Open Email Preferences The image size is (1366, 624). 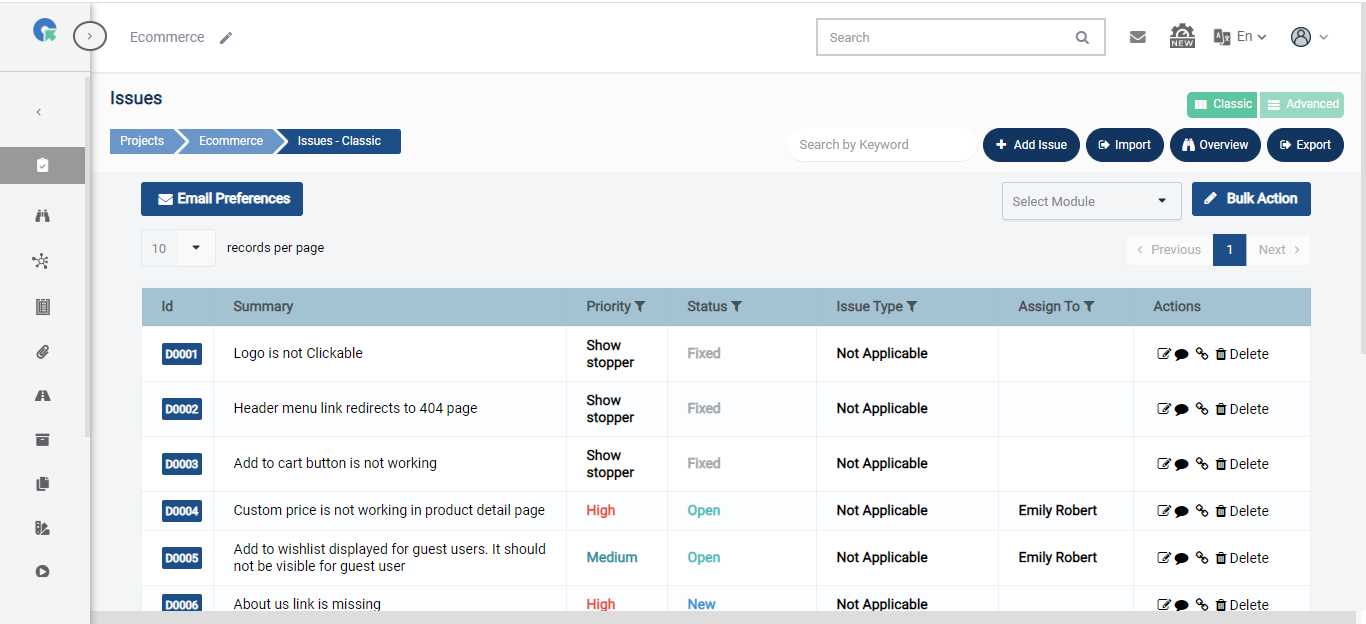coord(222,199)
